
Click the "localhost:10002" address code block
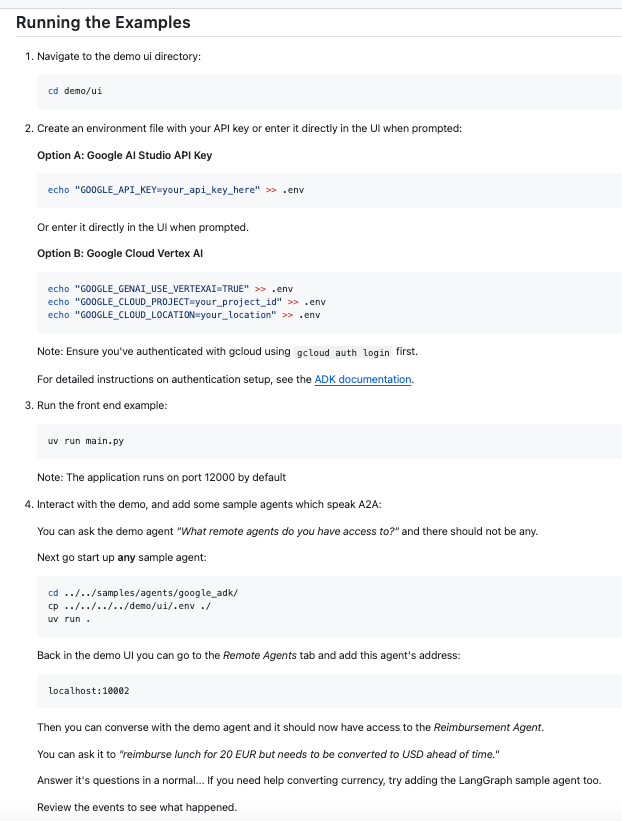[x=88, y=691]
